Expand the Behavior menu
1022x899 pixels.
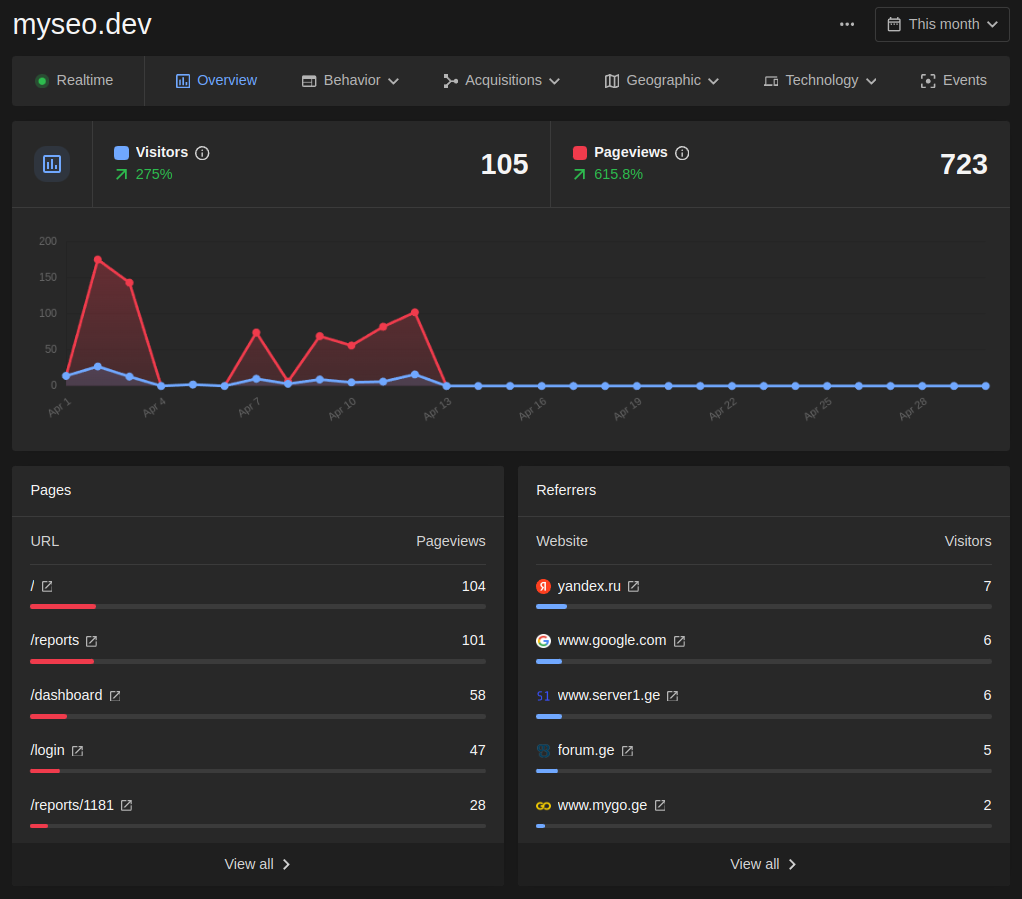[350, 81]
